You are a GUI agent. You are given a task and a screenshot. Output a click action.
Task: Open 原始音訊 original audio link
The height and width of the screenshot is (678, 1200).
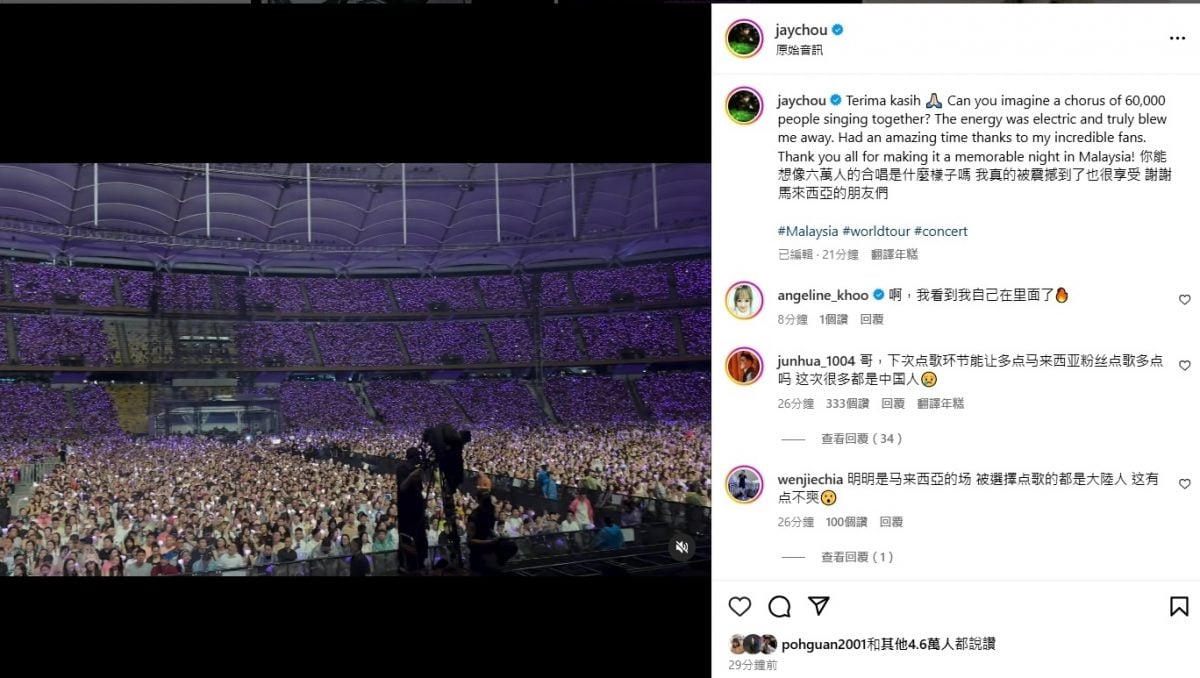(x=799, y=50)
